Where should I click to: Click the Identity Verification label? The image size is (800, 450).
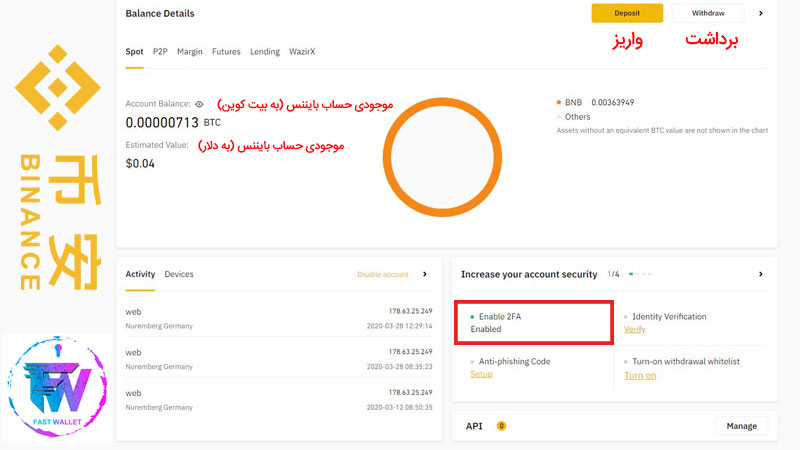[x=669, y=316]
